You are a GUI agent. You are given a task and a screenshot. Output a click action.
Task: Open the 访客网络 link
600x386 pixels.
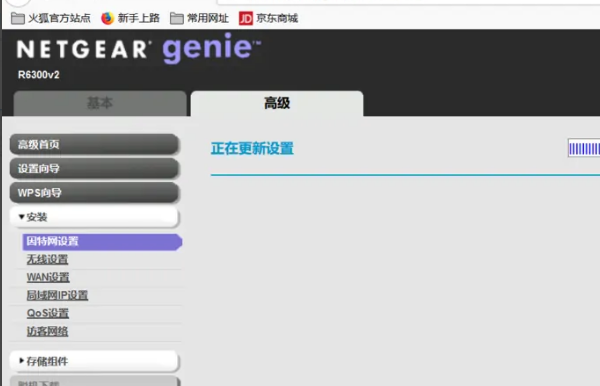(x=47, y=331)
